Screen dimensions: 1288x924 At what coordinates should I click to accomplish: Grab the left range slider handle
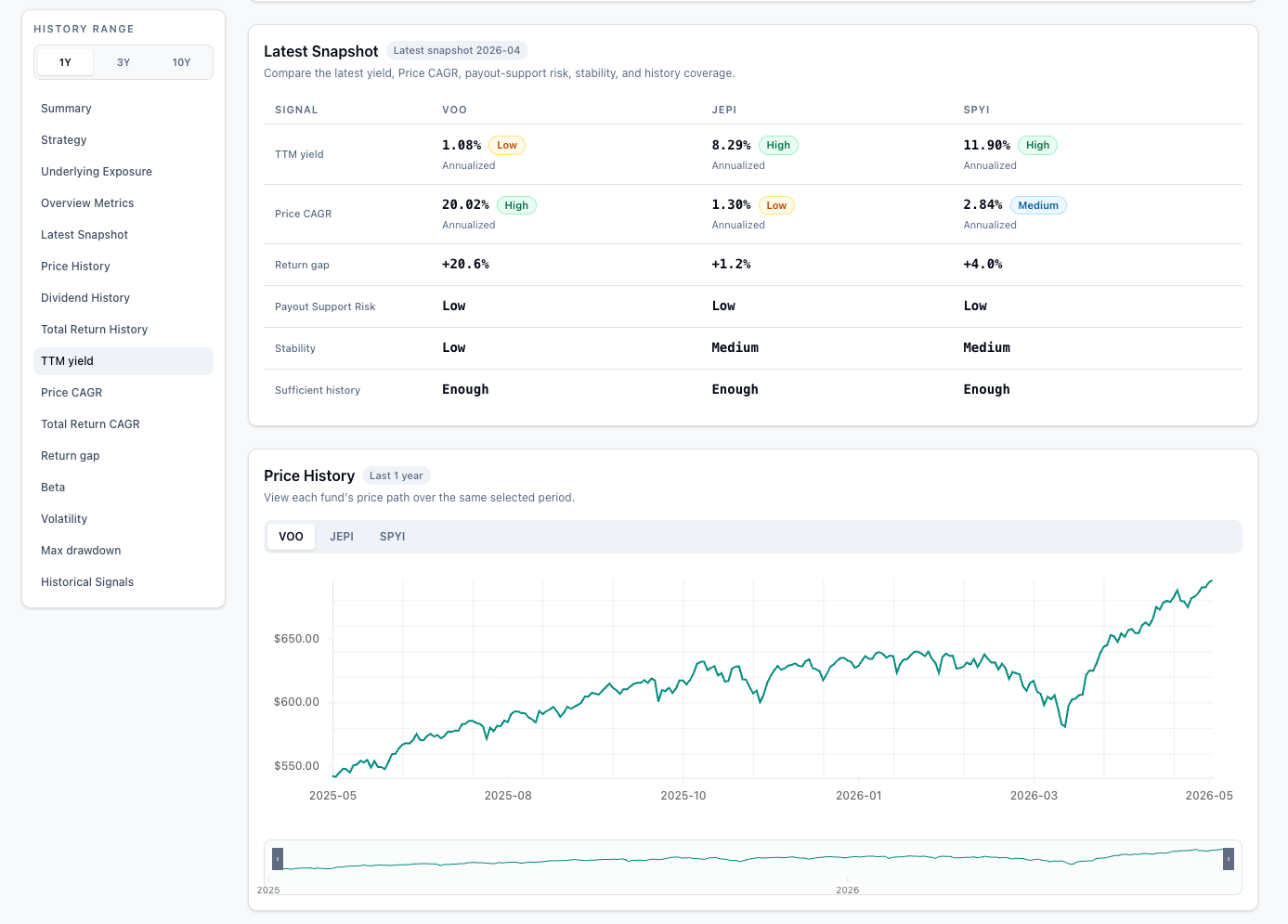(278, 859)
